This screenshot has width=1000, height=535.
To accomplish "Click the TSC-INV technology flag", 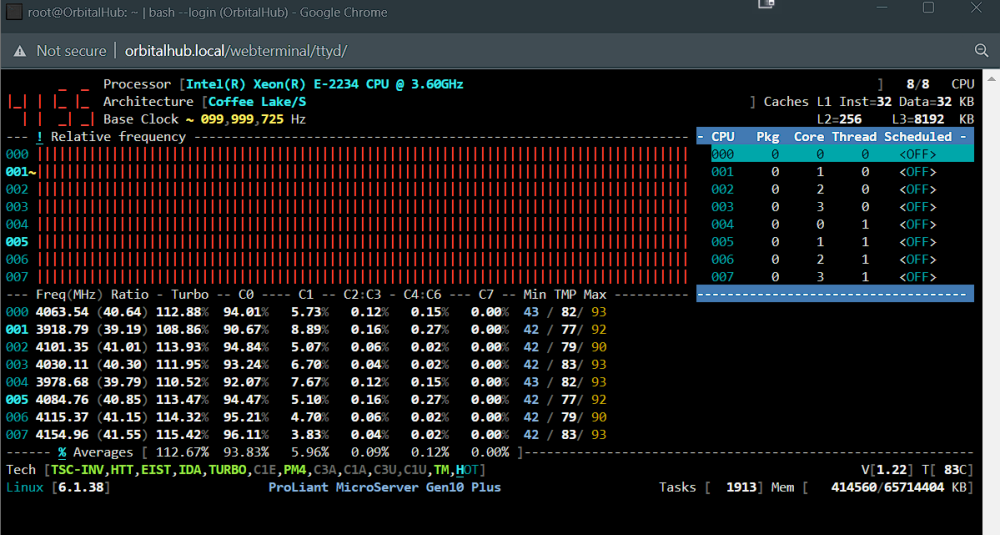I will [77, 470].
